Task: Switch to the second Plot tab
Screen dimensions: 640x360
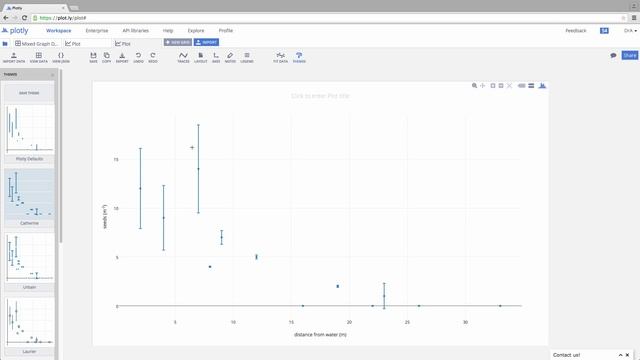Action: (x=137, y=43)
